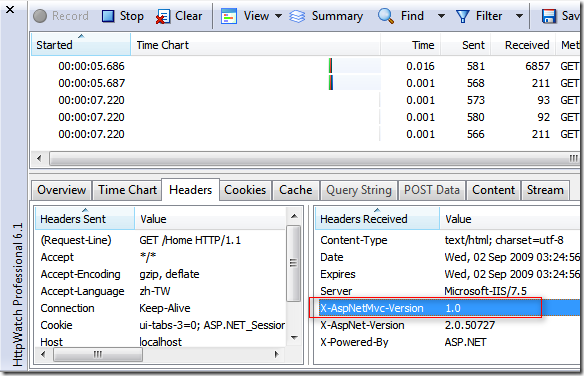Screen dimensions: 584x376
Task: Select the X-AspNetMvc-Version header row
Action: [448, 308]
